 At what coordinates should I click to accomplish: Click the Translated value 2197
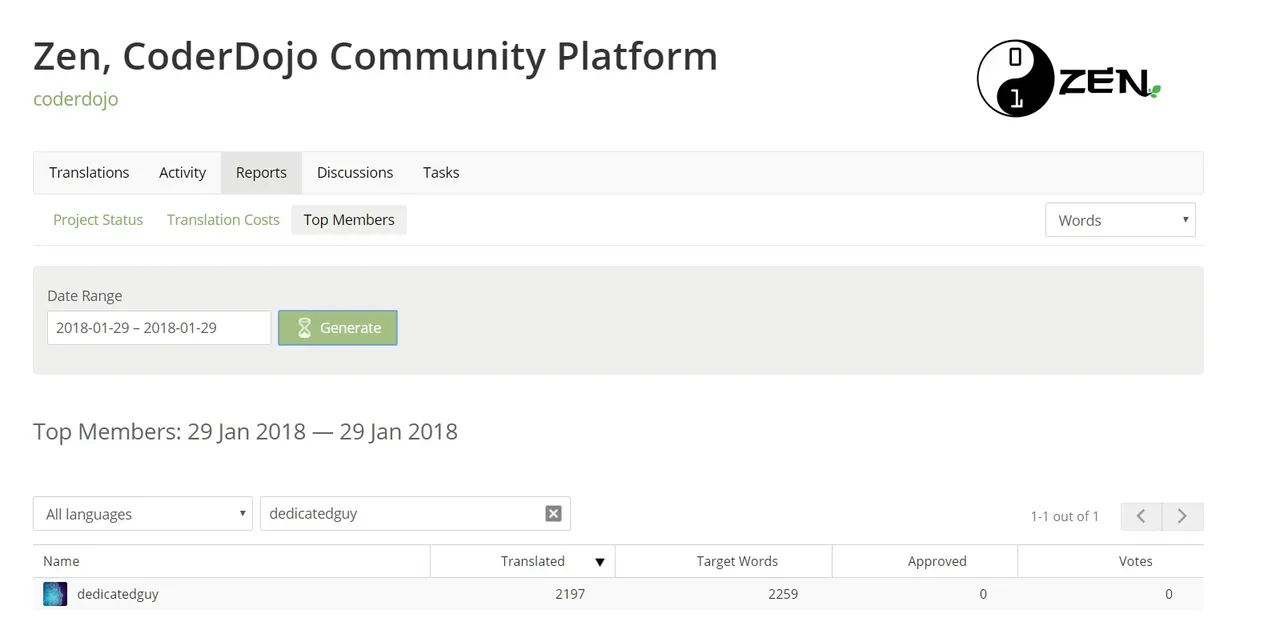(570, 594)
